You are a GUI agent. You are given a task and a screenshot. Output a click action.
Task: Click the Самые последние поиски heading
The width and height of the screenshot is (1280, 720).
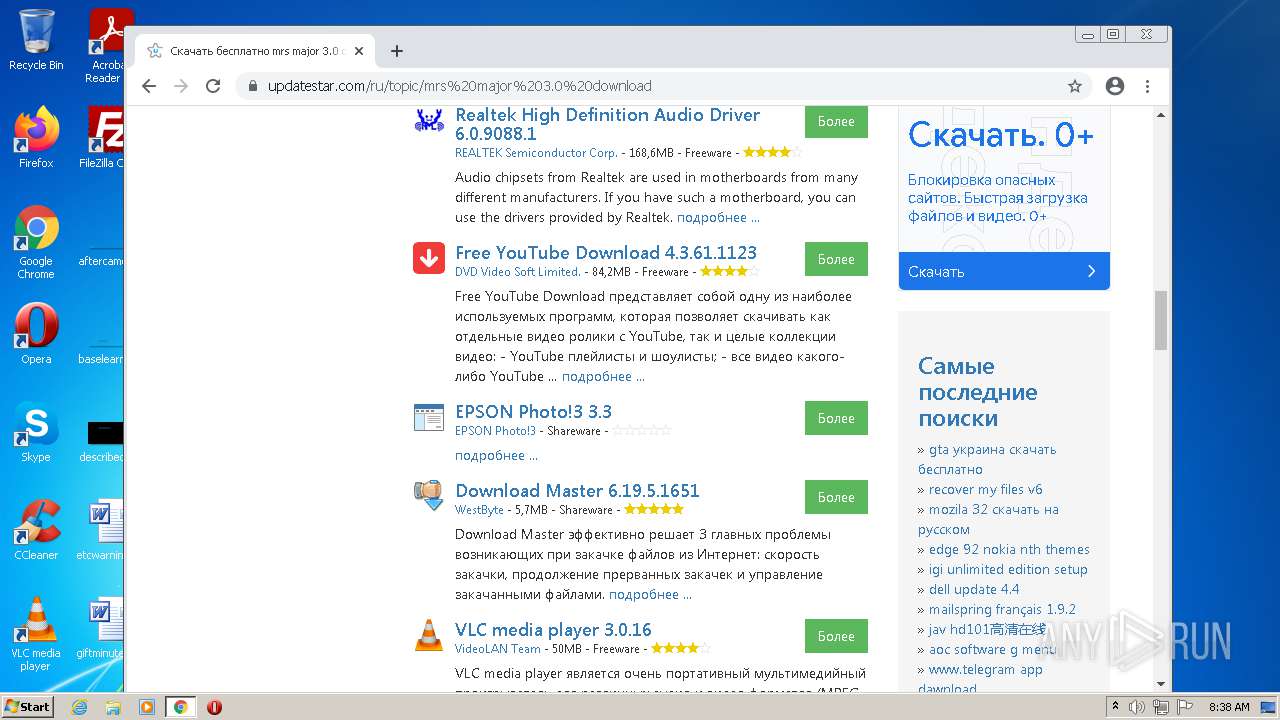tap(978, 392)
